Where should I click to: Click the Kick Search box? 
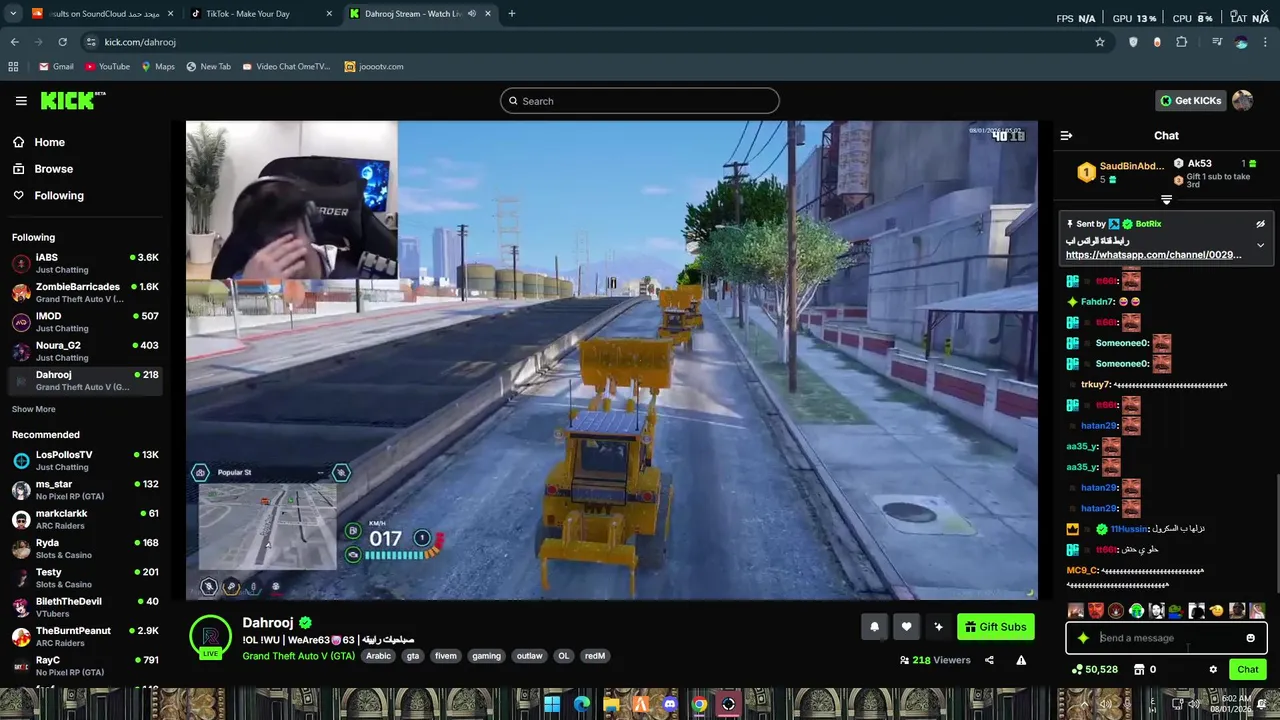click(x=640, y=101)
